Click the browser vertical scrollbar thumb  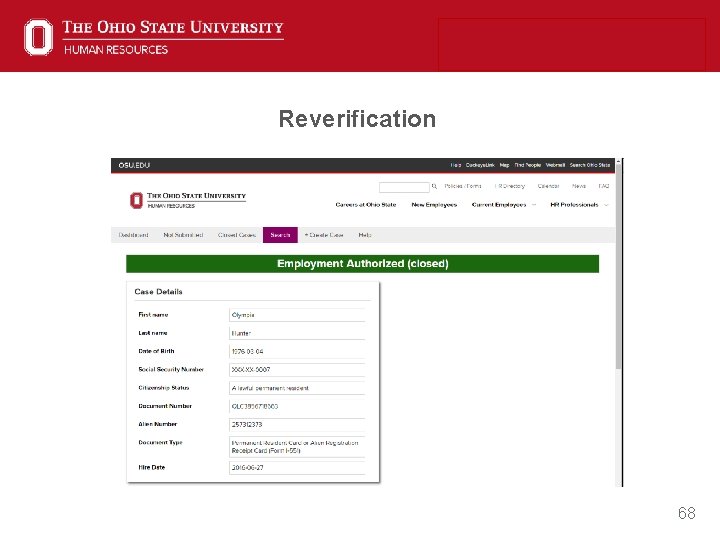[x=619, y=266]
